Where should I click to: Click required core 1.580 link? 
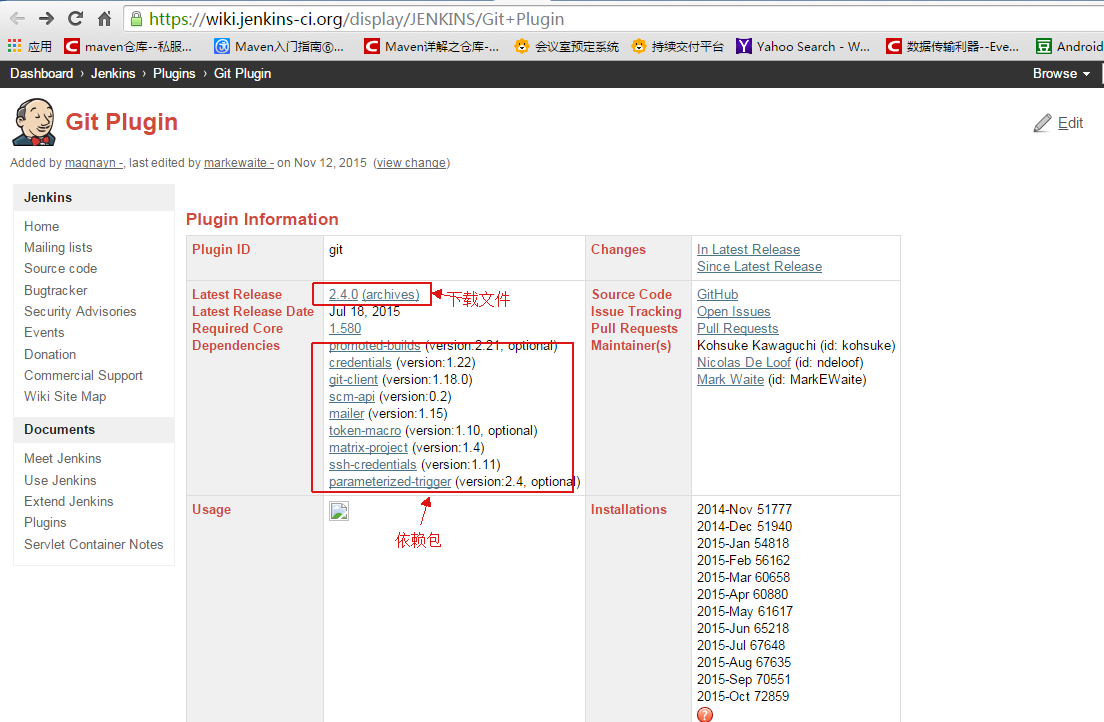pyautogui.click(x=345, y=328)
